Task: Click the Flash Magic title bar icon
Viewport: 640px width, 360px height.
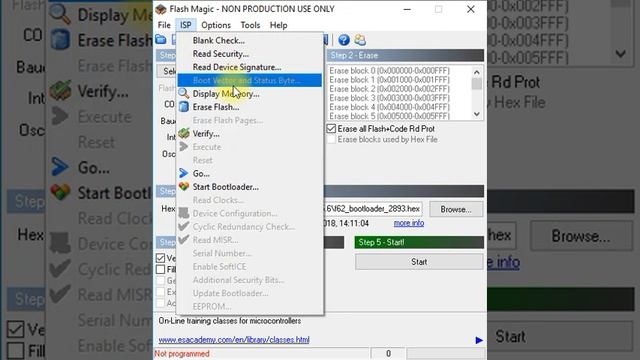Action: 161,9
